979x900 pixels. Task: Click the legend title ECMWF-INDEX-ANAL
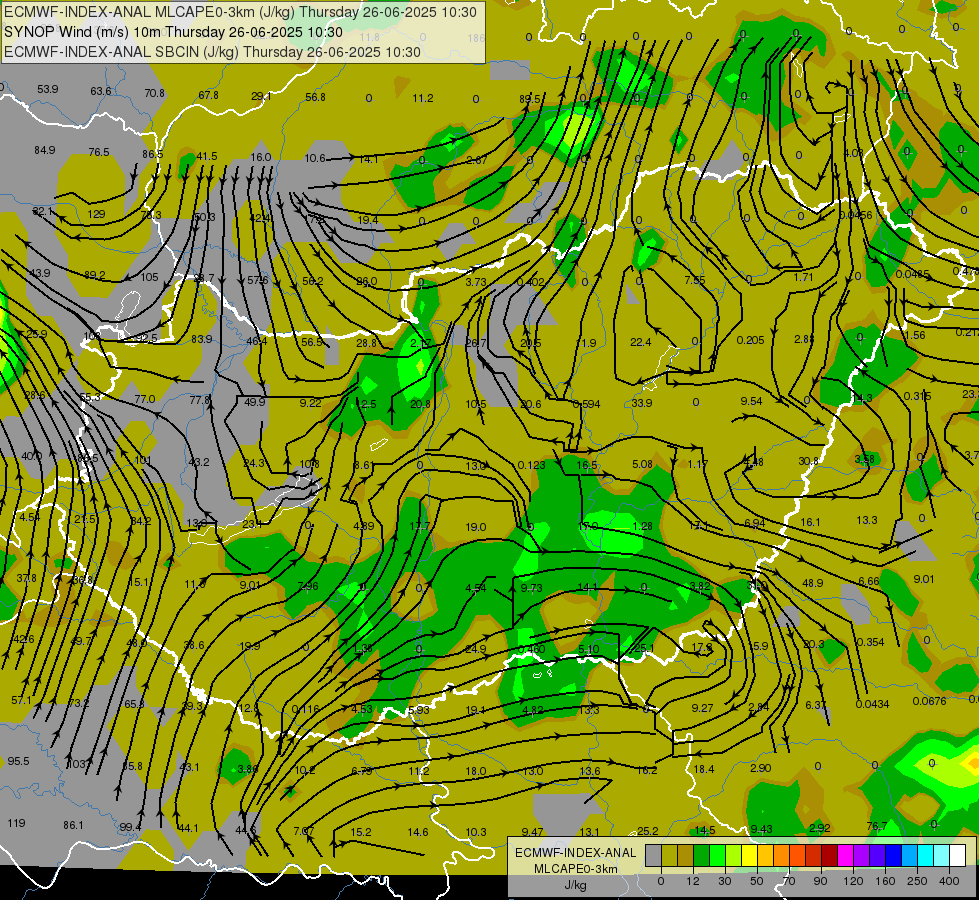pyautogui.click(x=575, y=853)
